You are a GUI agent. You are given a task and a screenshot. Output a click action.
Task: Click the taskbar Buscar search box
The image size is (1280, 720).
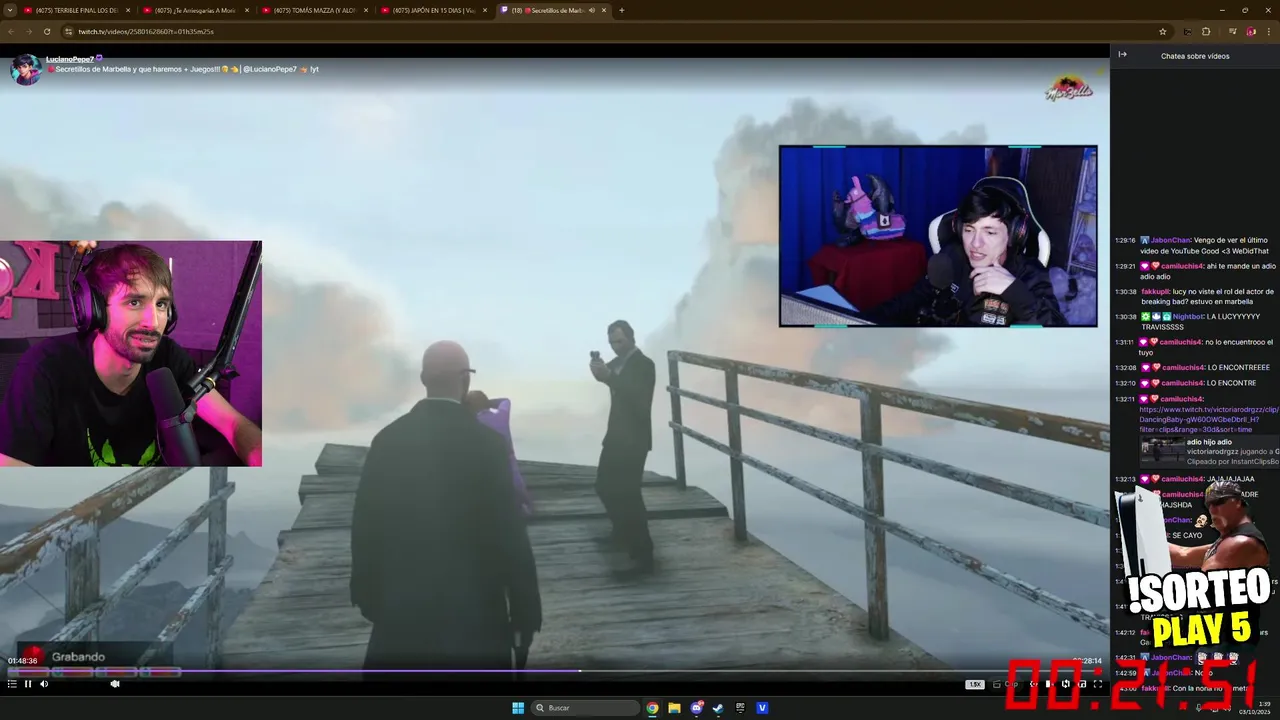(x=587, y=708)
